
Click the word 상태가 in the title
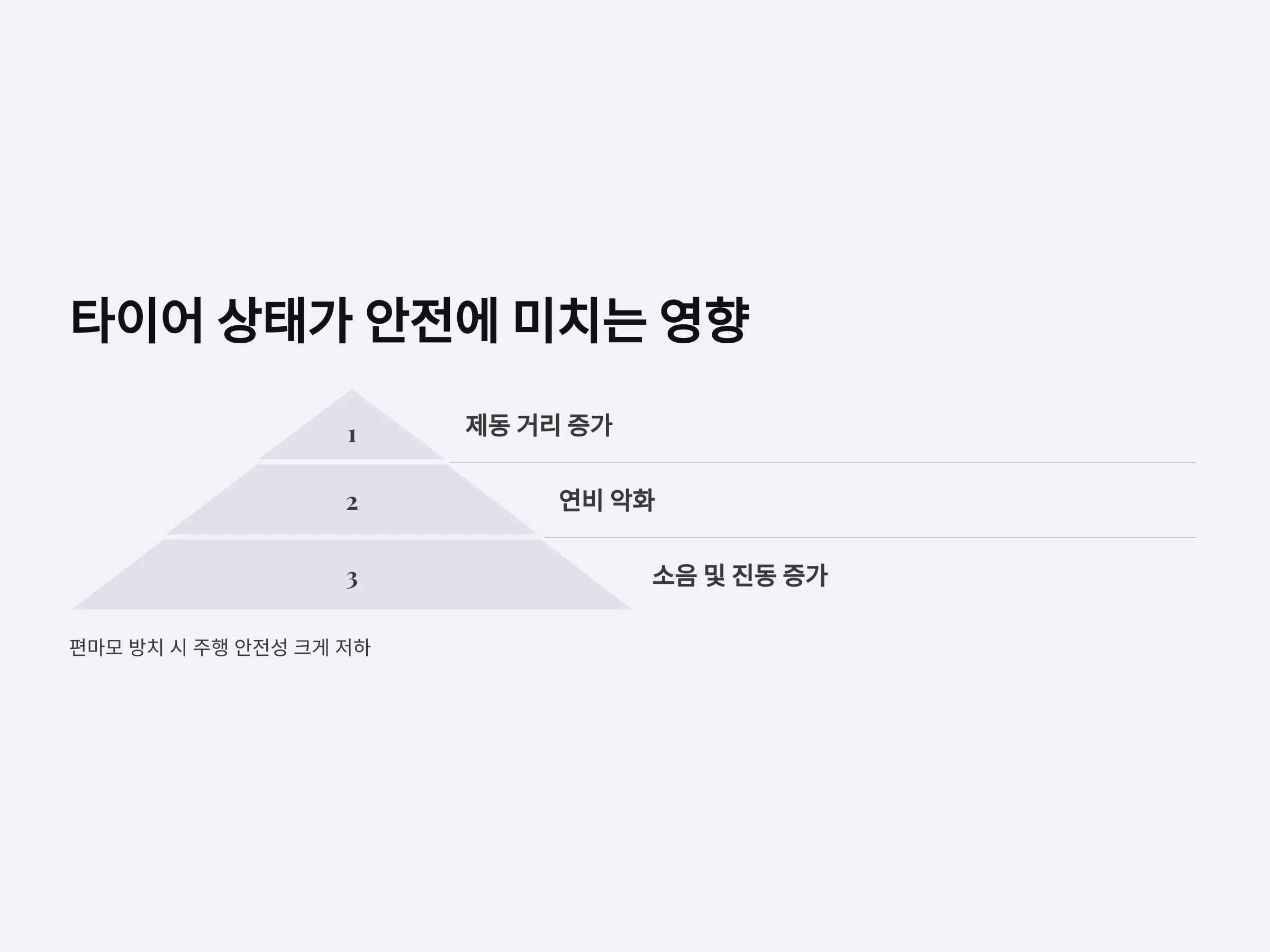click(285, 320)
